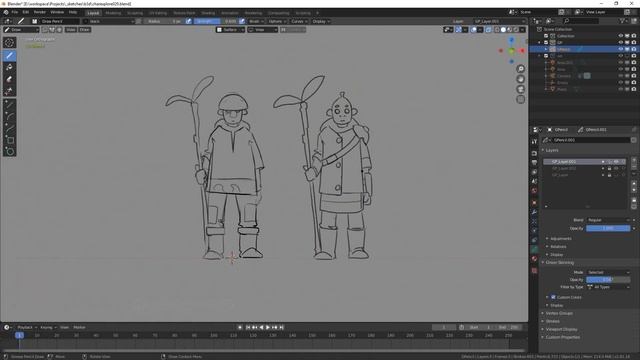640x360 pixels.
Task: Click the camera view toggle icon
Action: coord(520,89)
